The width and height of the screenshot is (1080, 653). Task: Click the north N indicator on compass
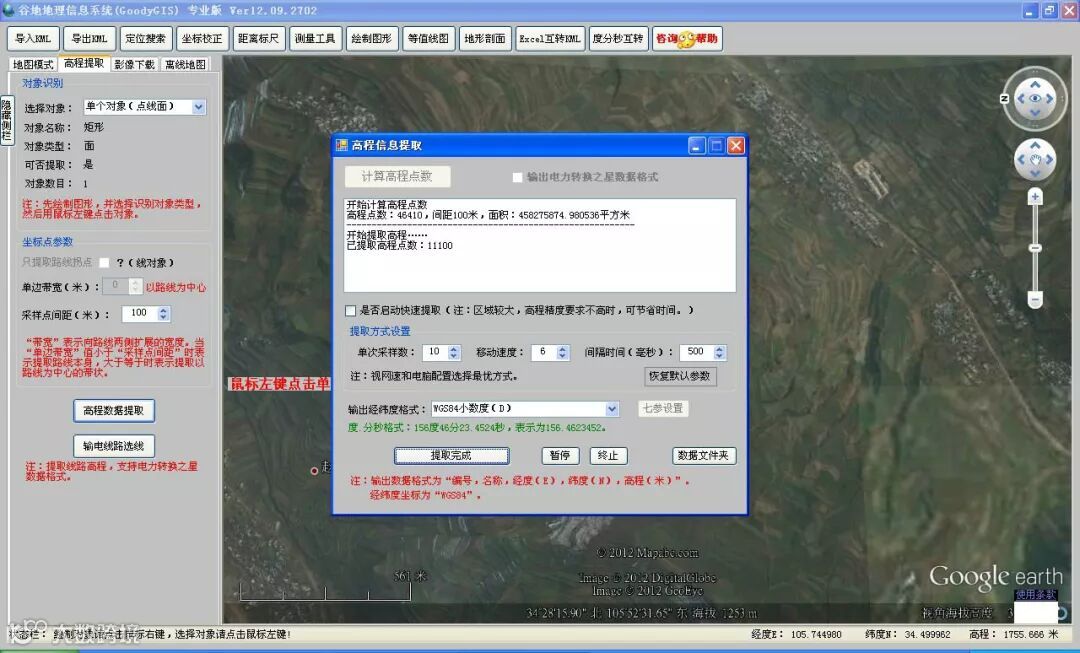[1005, 99]
